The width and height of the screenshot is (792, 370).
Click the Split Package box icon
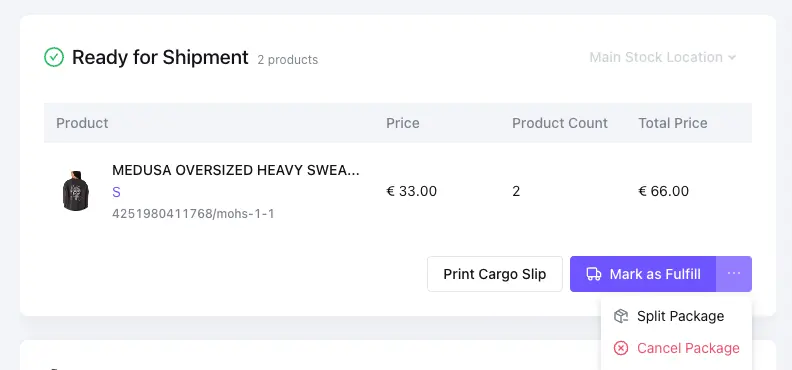pos(621,316)
